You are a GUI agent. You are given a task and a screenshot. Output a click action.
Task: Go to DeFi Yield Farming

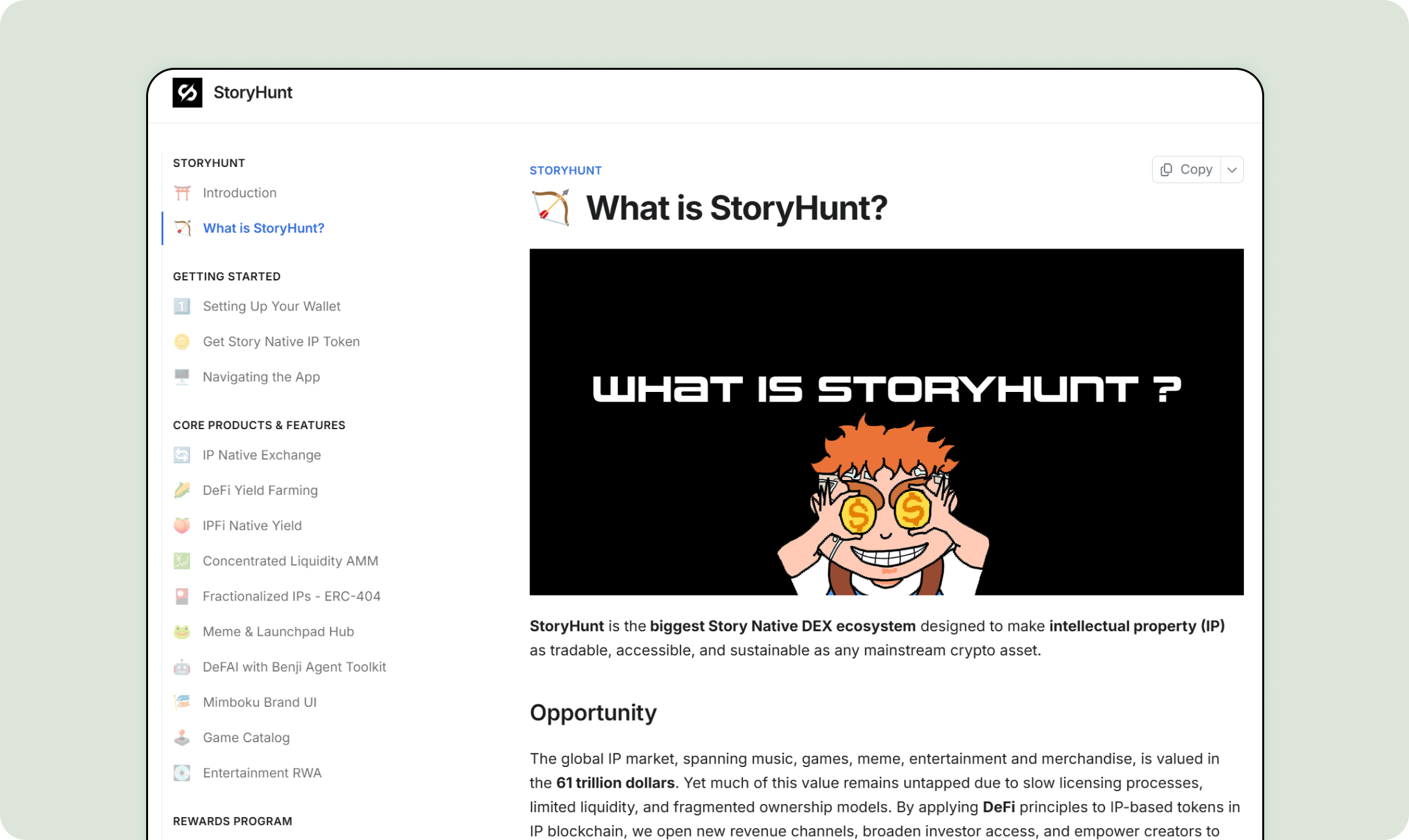260,490
